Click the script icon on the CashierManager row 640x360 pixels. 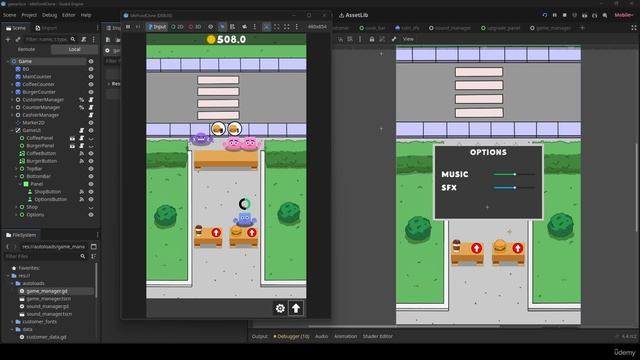pyautogui.click(x=91, y=115)
